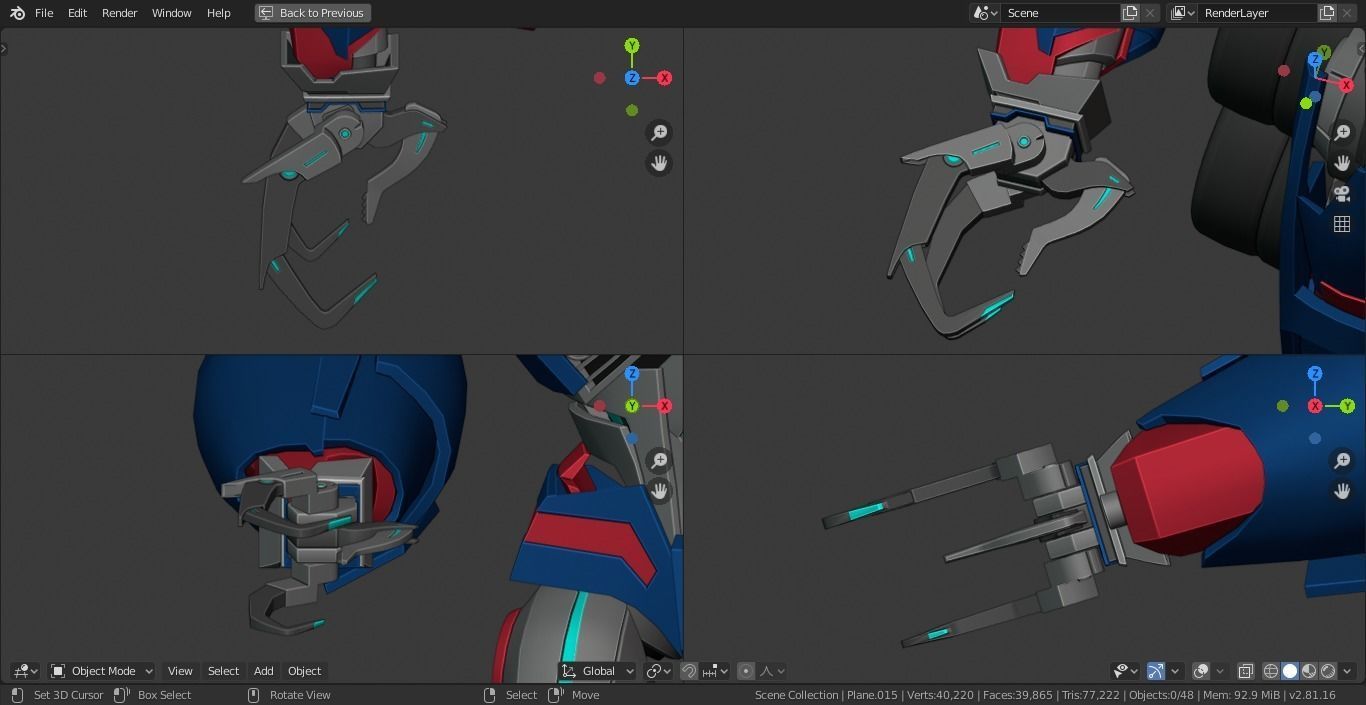Click the zoom icon in top-right viewport
Viewport: 1366px width, 705px height.
[x=1342, y=132]
